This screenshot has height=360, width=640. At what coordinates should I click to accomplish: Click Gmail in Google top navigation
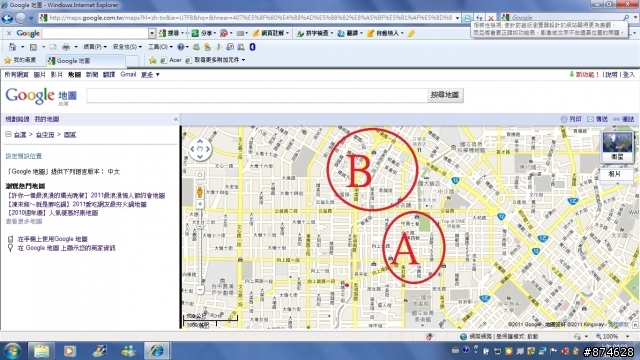click(x=128, y=74)
